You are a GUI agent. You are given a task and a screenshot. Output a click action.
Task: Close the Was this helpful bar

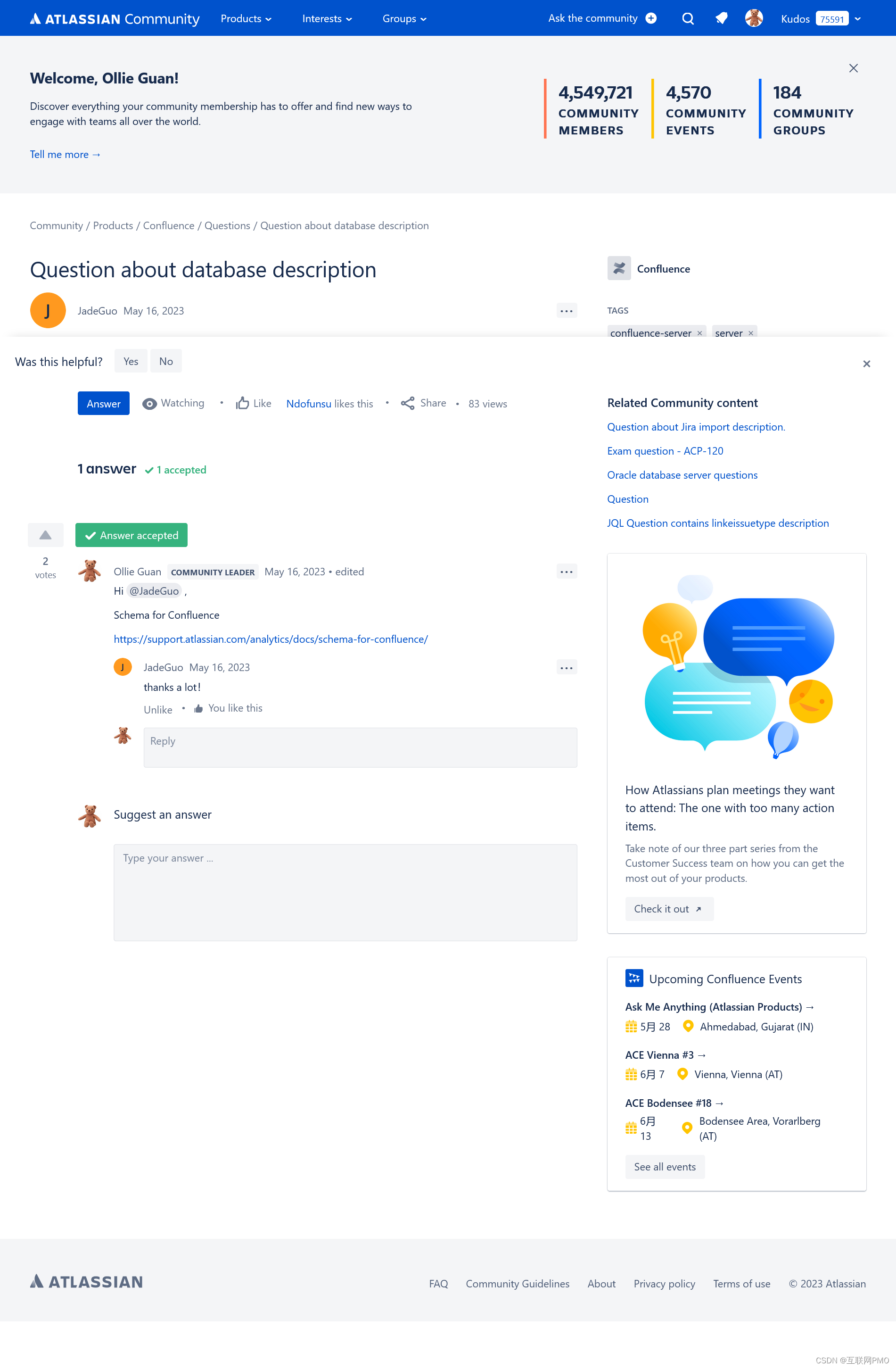(866, 364)
